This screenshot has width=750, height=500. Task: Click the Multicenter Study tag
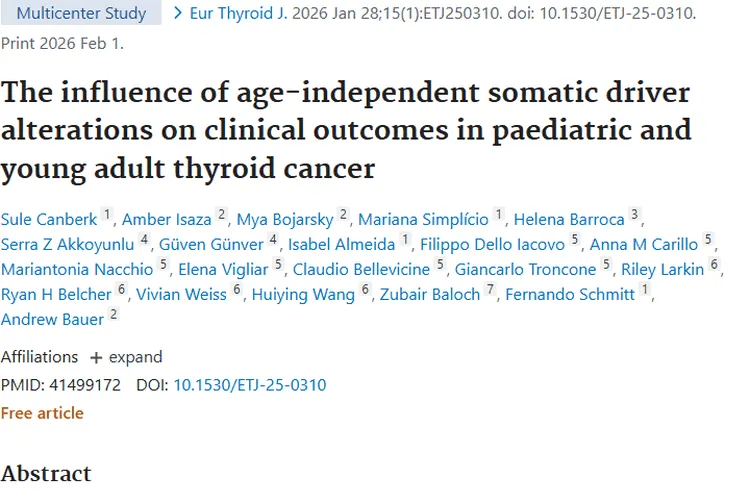point(82,14)
